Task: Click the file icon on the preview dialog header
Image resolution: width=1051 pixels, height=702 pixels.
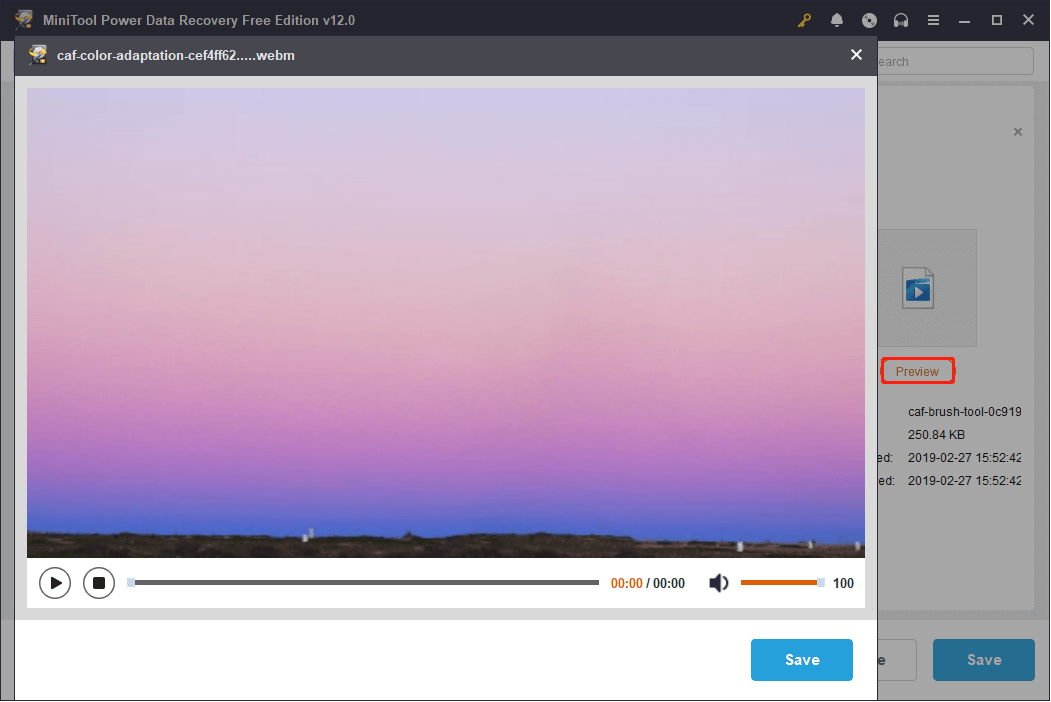Action: pos(37,55)
